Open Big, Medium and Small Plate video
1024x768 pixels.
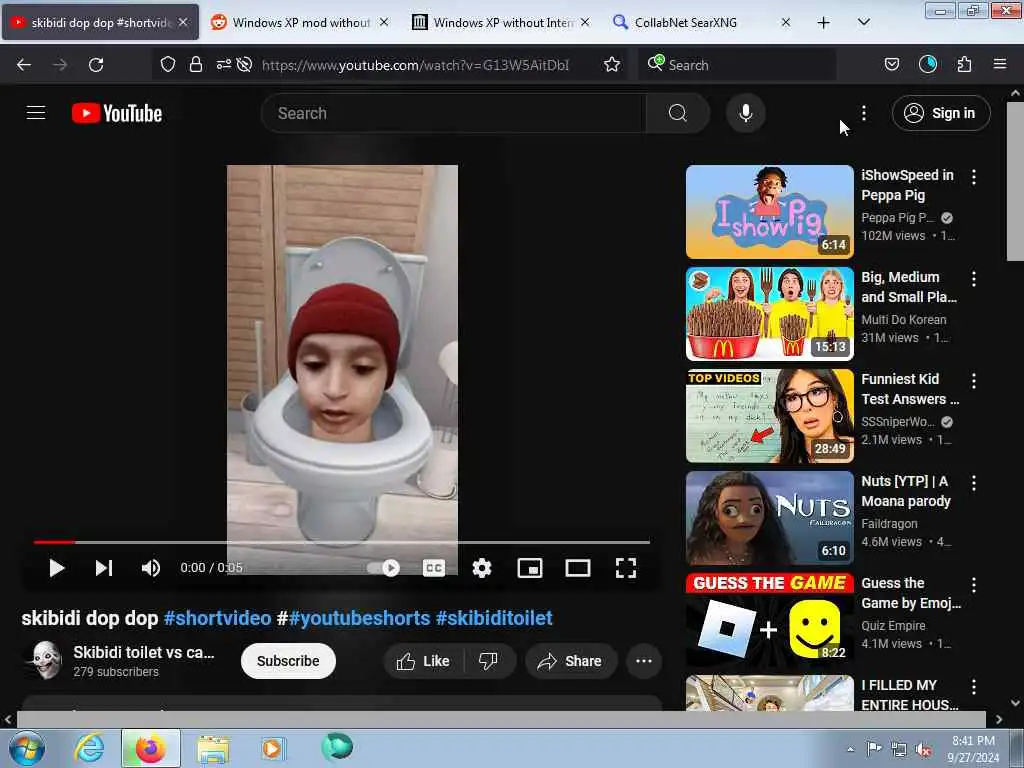point(769,313)
